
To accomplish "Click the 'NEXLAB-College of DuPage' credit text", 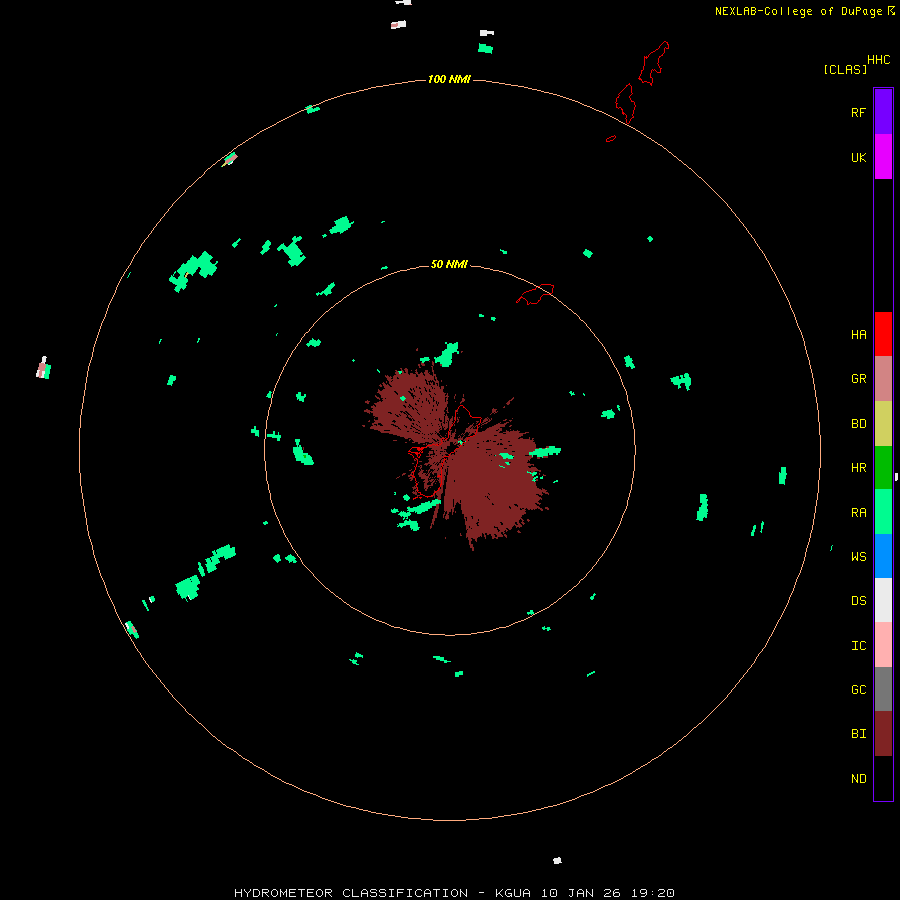I will pos(798,11).
